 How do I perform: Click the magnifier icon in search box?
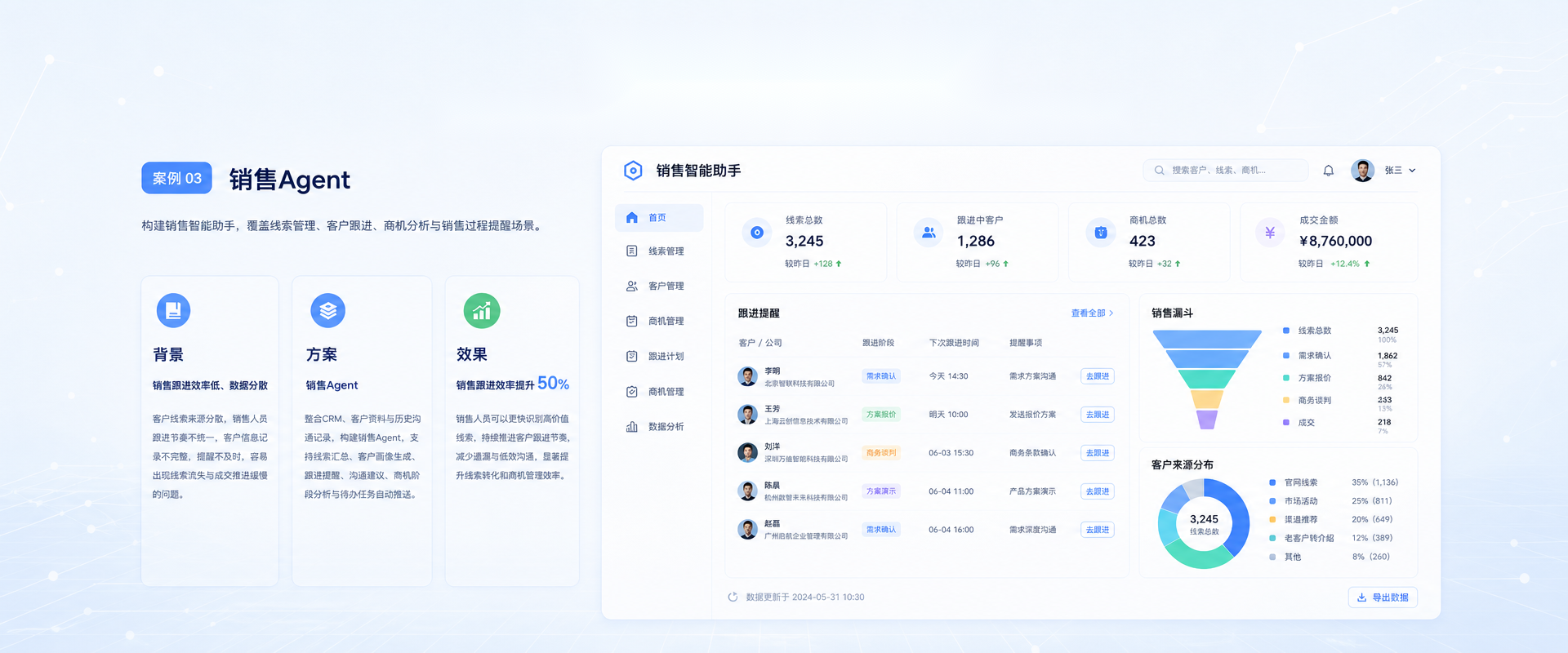click(1159, 170)
